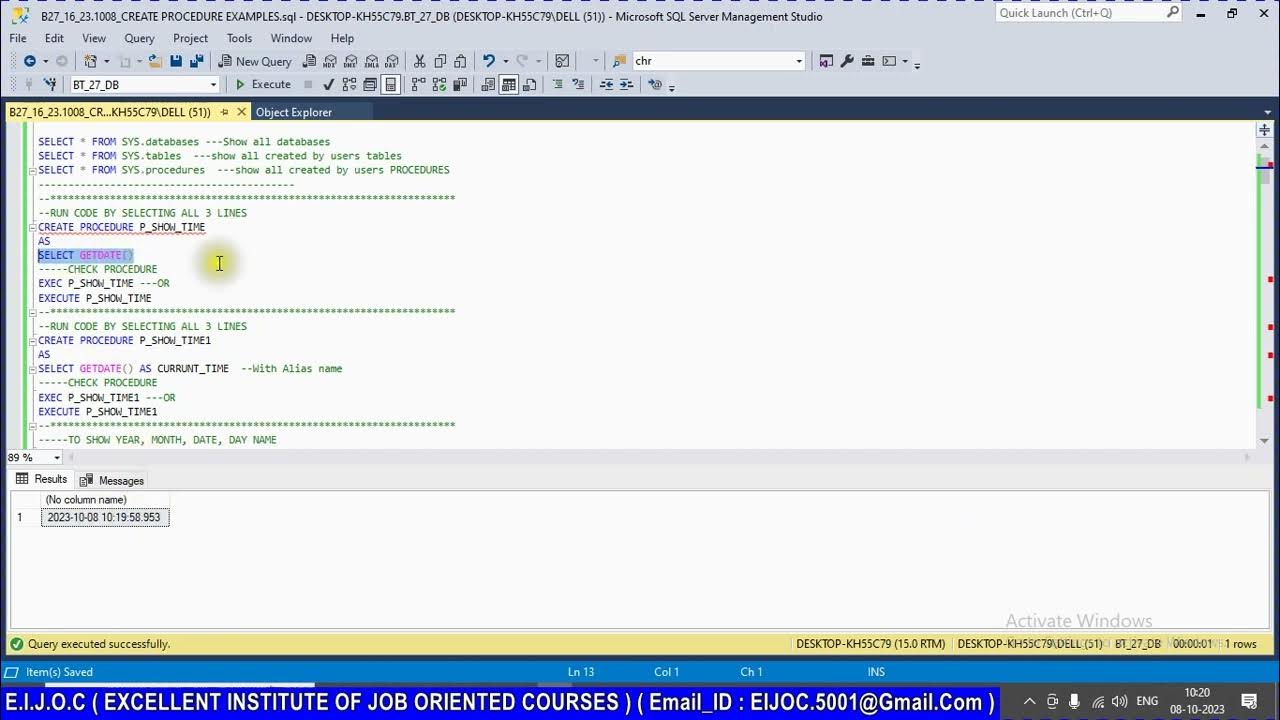Toggle Include Client Statistics

coord(460,85)
